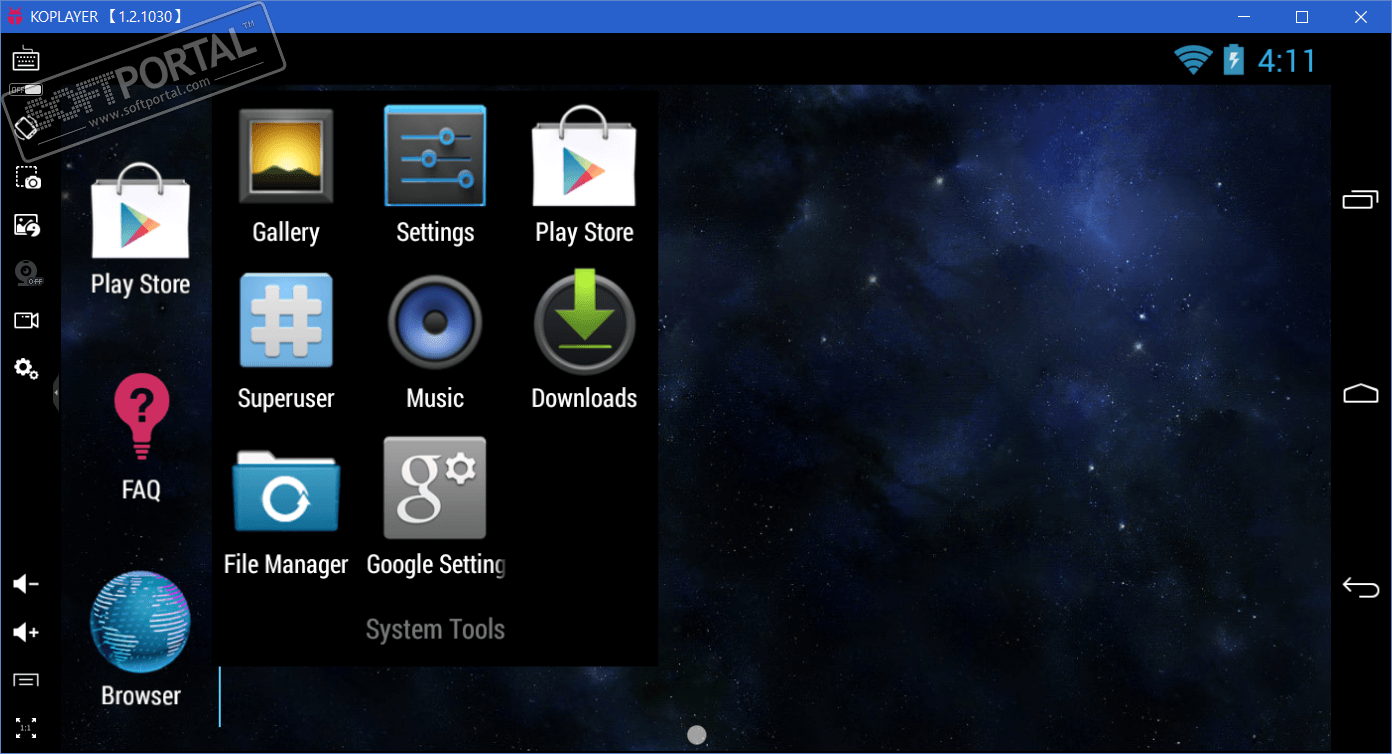Image resolution: width=1392 pixels, height=754 pixels.
Task: Open Google Settings app
Action: (x=435, y=508)
